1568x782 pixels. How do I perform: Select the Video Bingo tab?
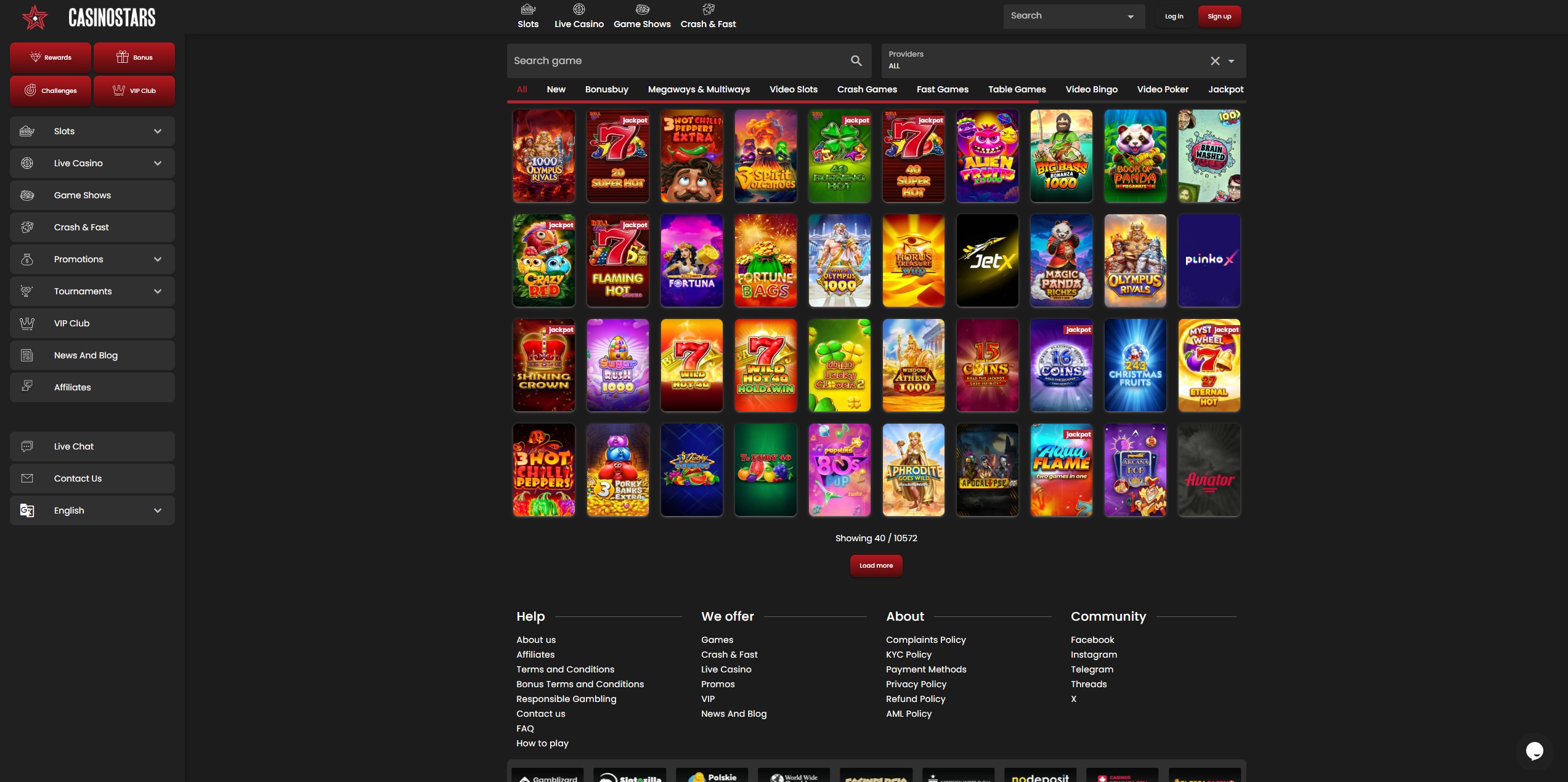[1091, 89]
